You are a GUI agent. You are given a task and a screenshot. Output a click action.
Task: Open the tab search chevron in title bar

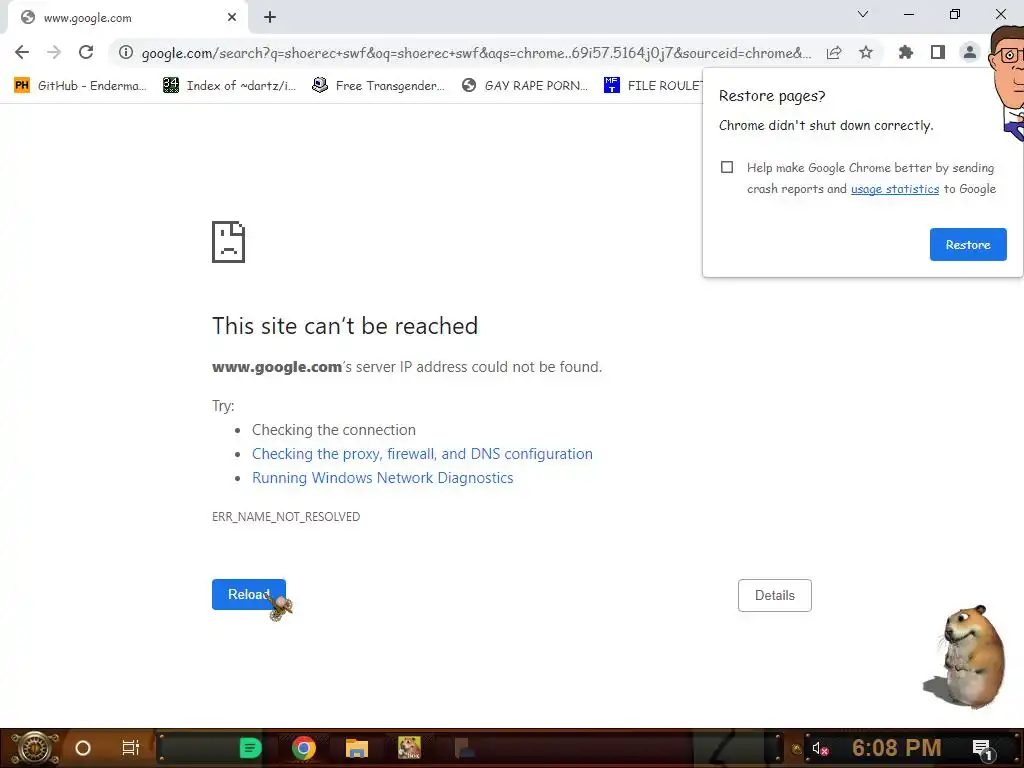pyautogui.click(x=863, y=14)
